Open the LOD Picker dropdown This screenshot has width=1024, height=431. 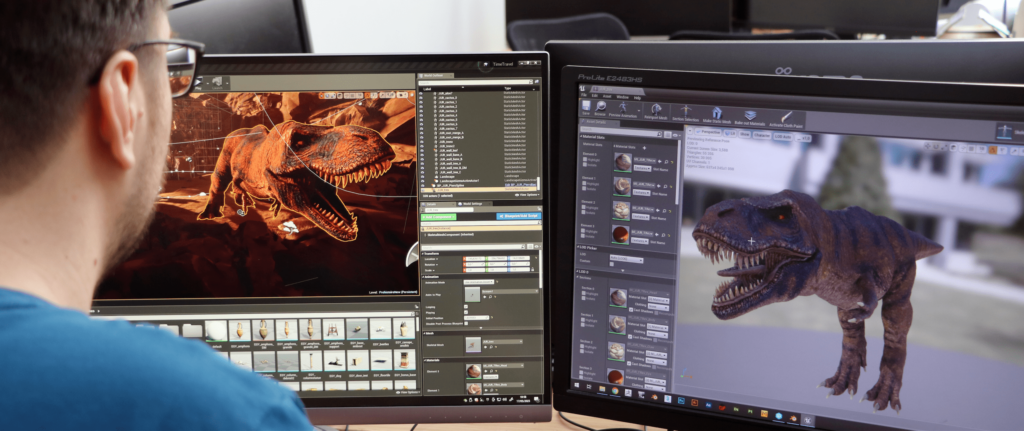point(628,259)
